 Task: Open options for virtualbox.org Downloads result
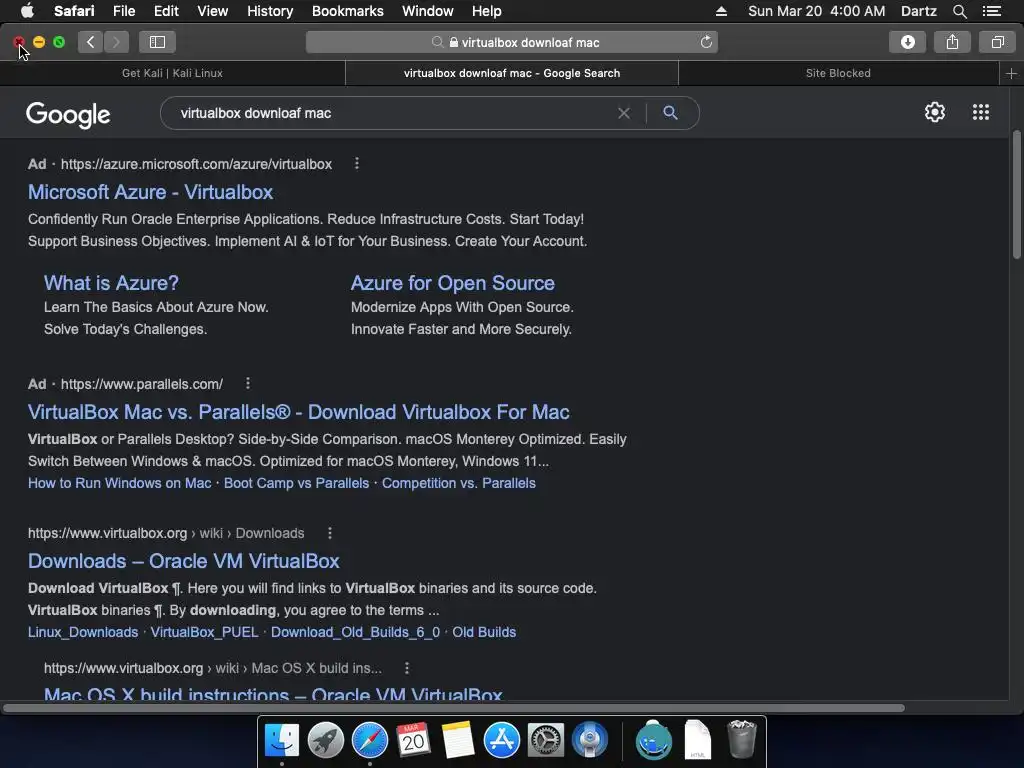pyautogui.click(x=330, y=534)
